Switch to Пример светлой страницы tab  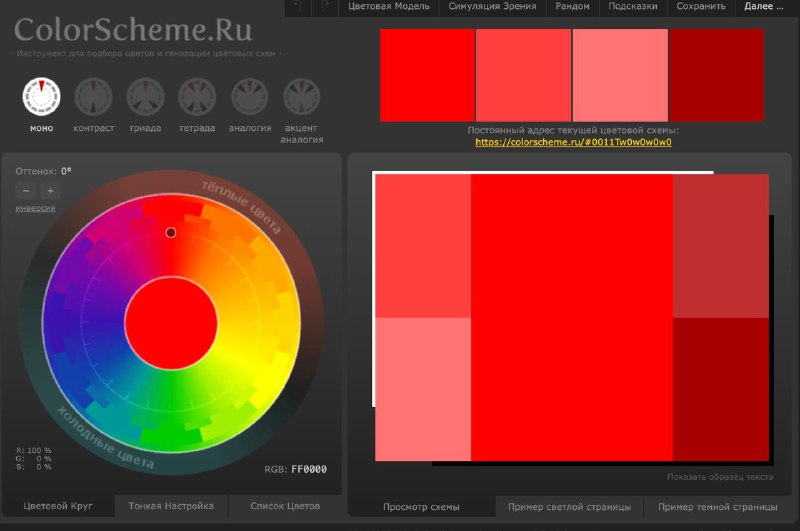point(569,507)
